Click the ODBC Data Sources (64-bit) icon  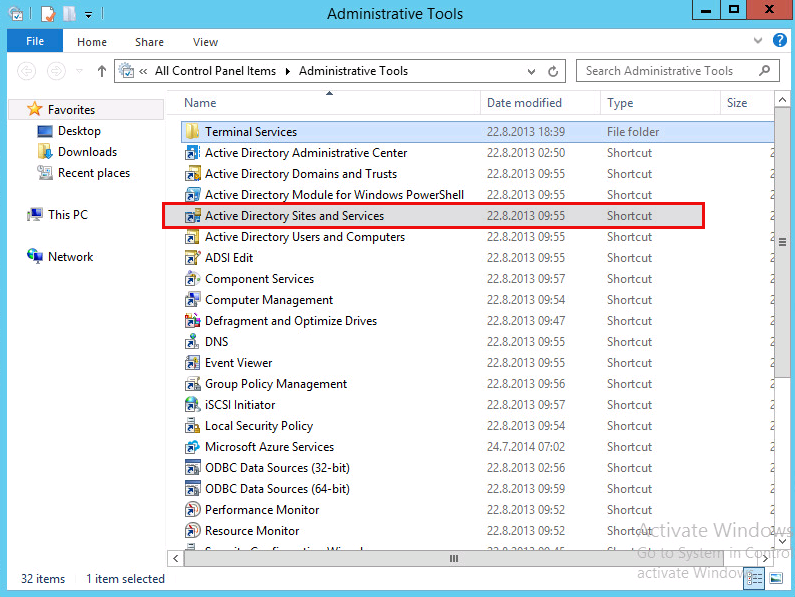point(192,489)
